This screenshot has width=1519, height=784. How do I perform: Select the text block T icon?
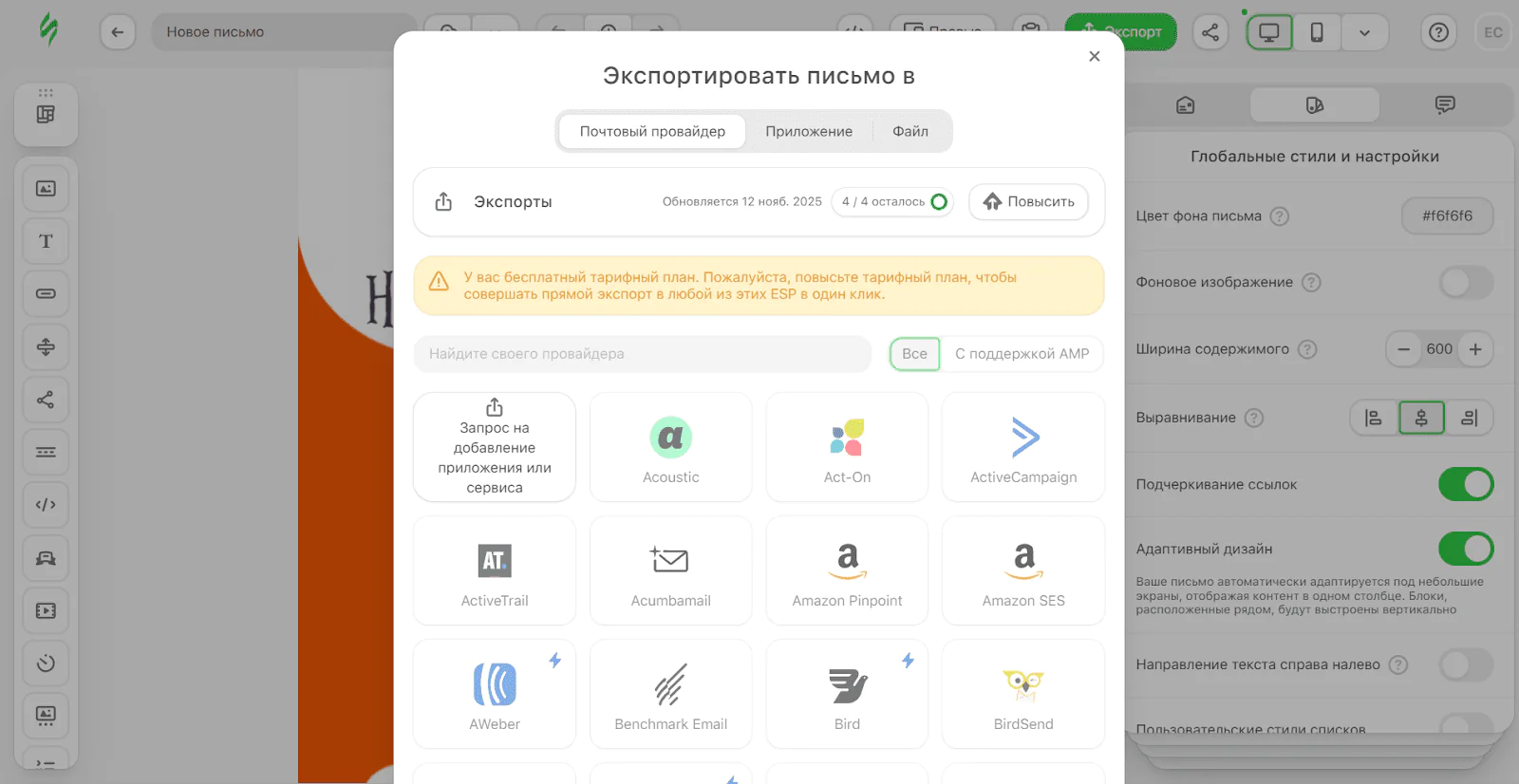(x=46, y=241)
